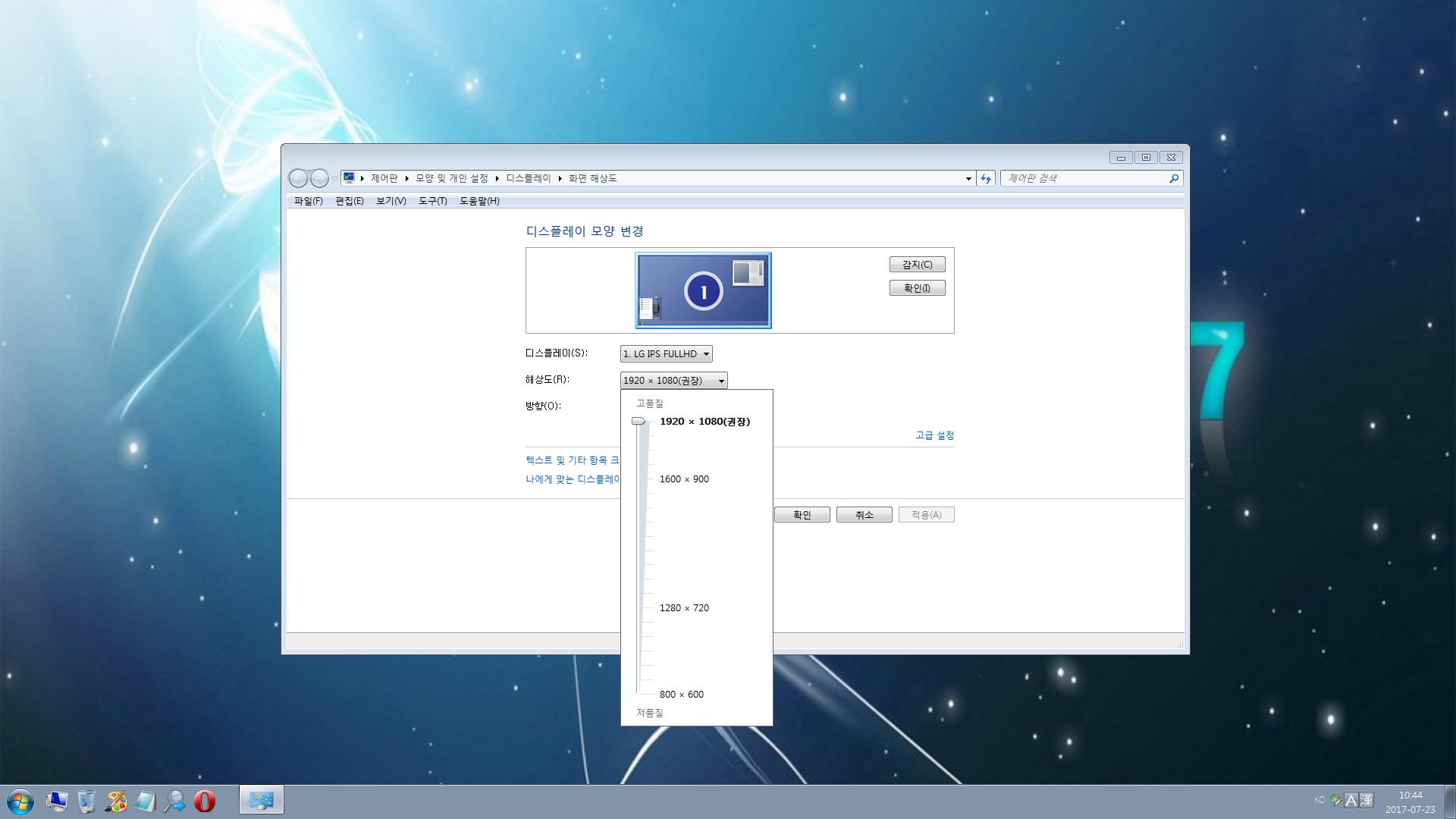Confirm with the bottom 확인 button
The height and width of the screenshot is (819, 1456).
(x=802, y=515)
